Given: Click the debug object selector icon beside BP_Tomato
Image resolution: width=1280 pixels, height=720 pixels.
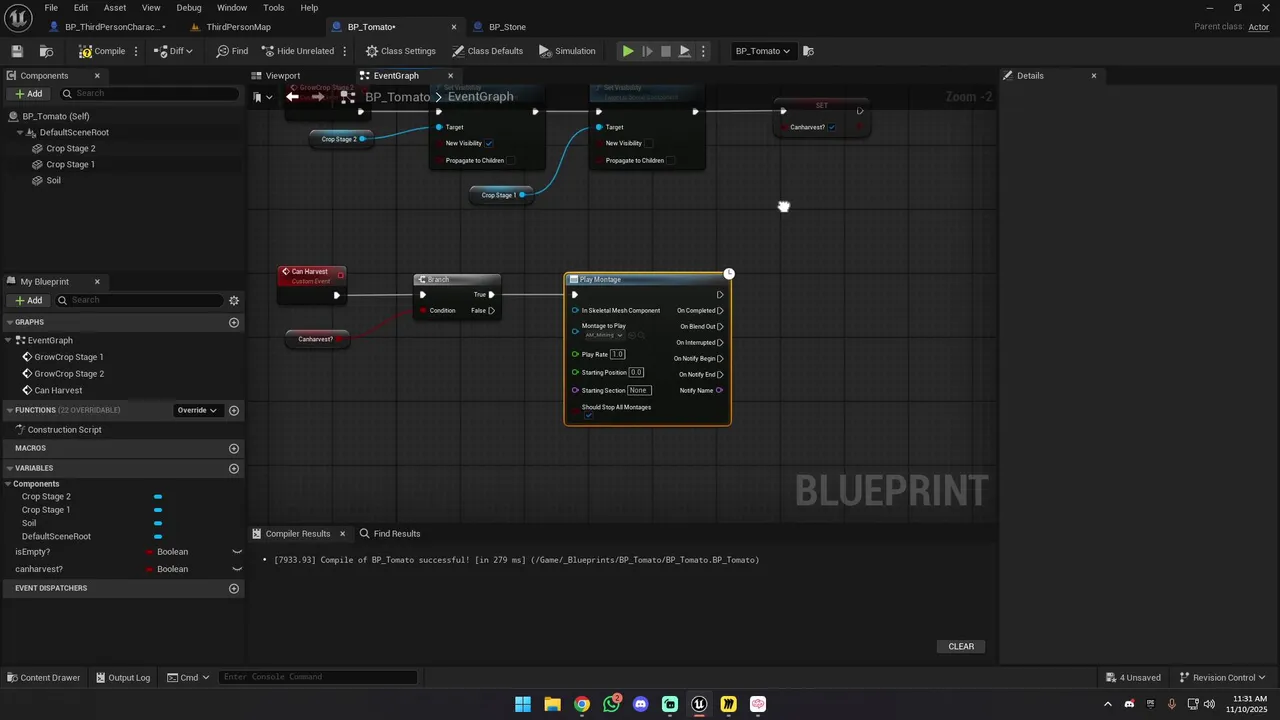Looking at the screenshot, I should (809, 51).
